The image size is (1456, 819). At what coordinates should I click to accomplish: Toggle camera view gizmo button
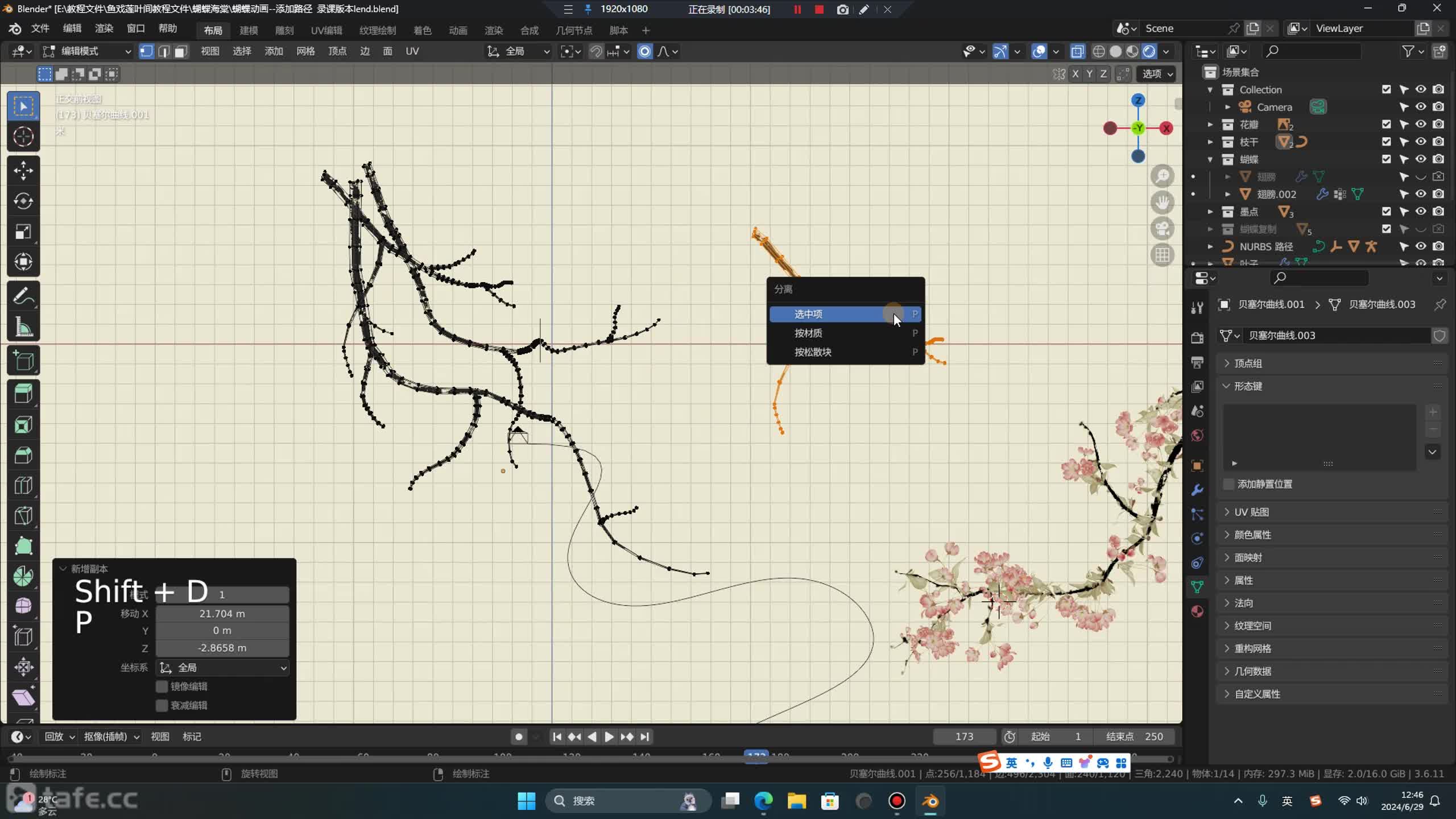click(x=1163, y=229)
